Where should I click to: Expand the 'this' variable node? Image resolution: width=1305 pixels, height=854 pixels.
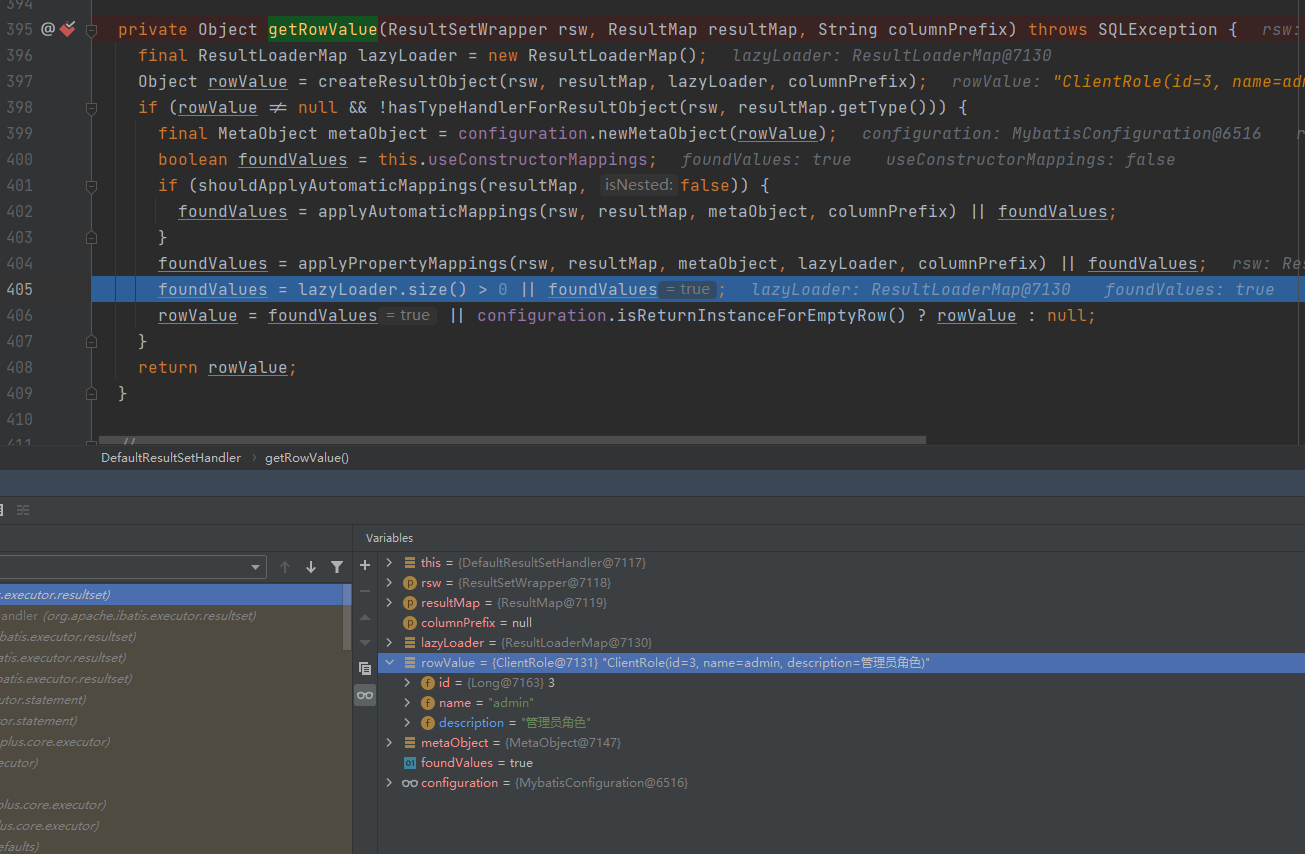pos(389,563)
